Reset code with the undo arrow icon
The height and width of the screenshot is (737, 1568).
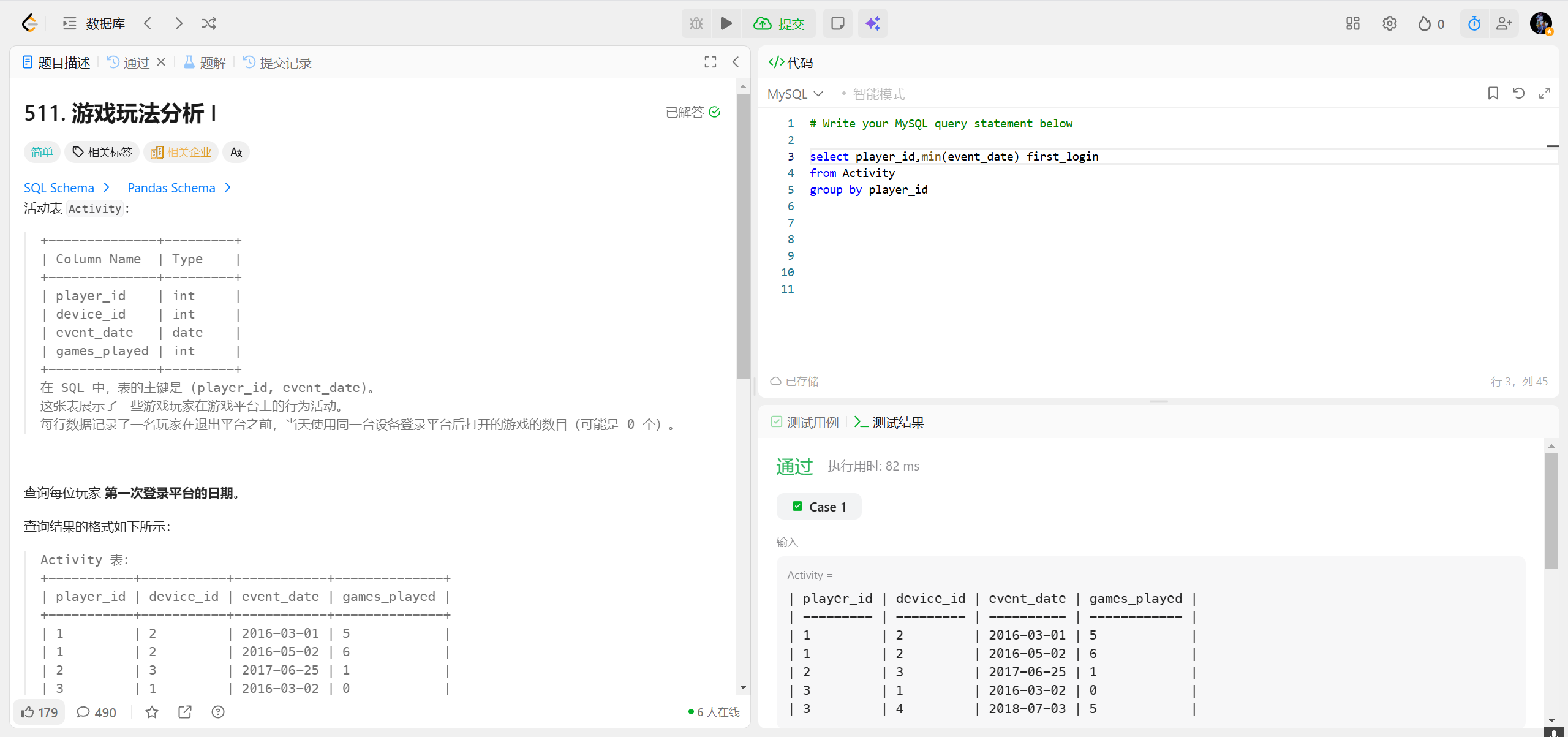coord(1518,93)
